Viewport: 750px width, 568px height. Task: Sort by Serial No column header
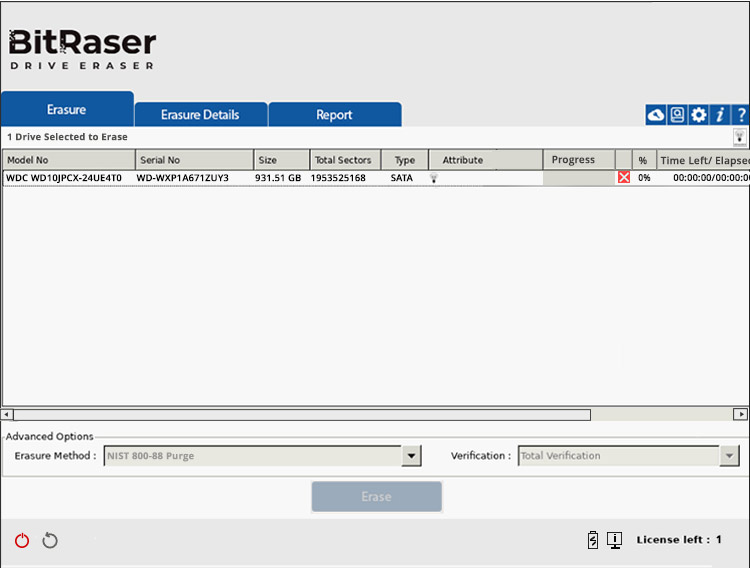point(195,160)
